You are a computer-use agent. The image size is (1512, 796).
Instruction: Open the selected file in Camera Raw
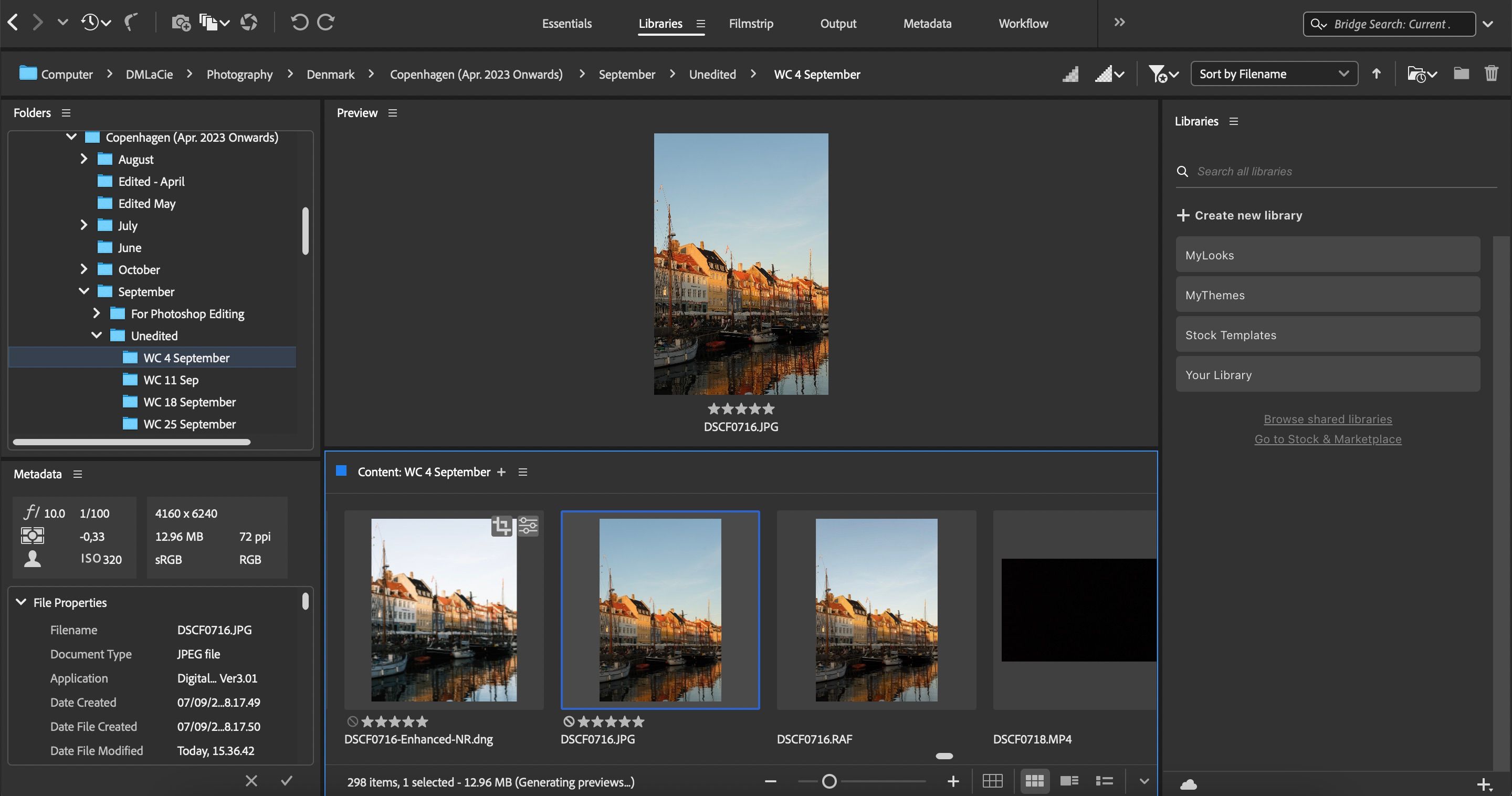click(249, 22)
